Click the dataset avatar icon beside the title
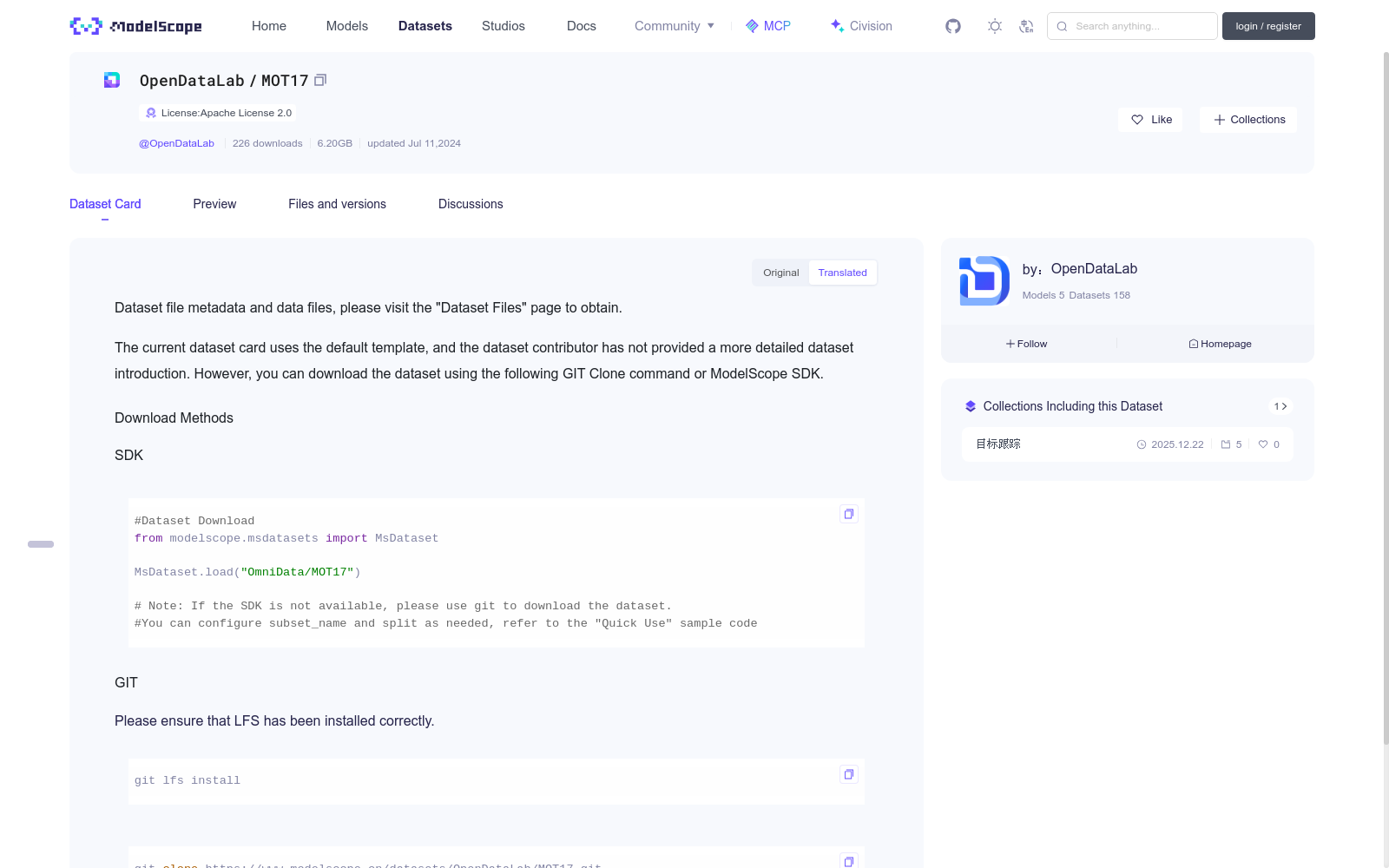The height and width of the screenshot is (868, 1389). tap(112, 80)
